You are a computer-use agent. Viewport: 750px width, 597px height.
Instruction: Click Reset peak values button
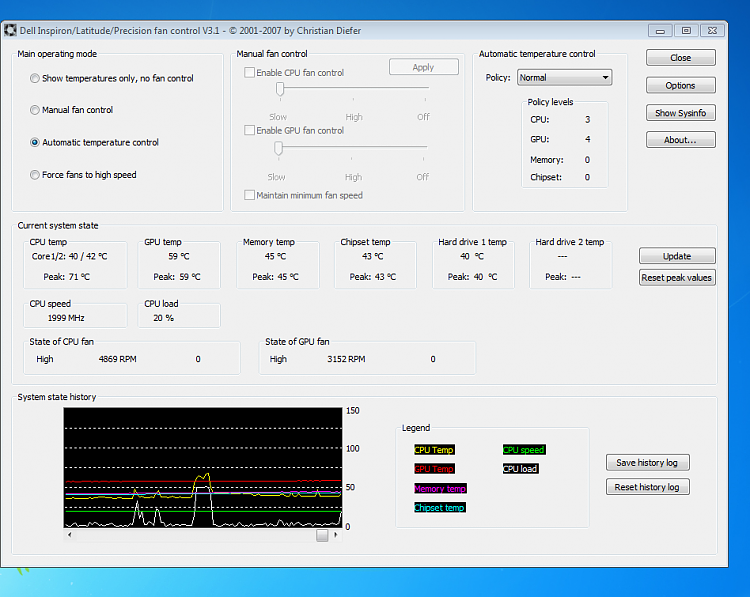pos(677,277)
